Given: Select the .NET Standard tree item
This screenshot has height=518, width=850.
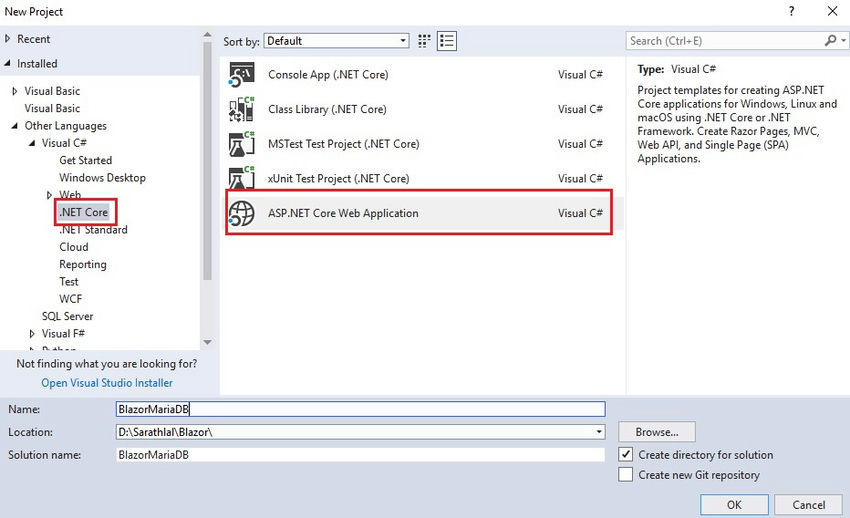Looking at the screenshot, I should pos(94,230).
